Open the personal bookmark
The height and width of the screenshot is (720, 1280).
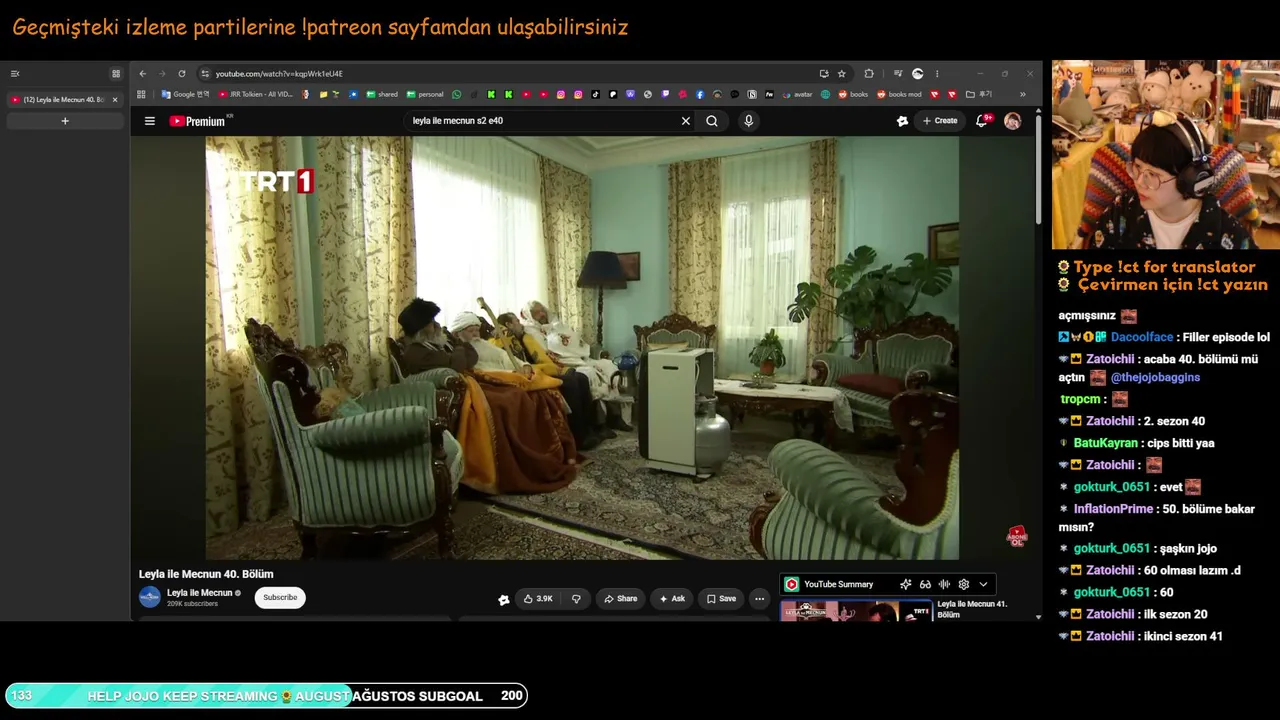(425, 94)
